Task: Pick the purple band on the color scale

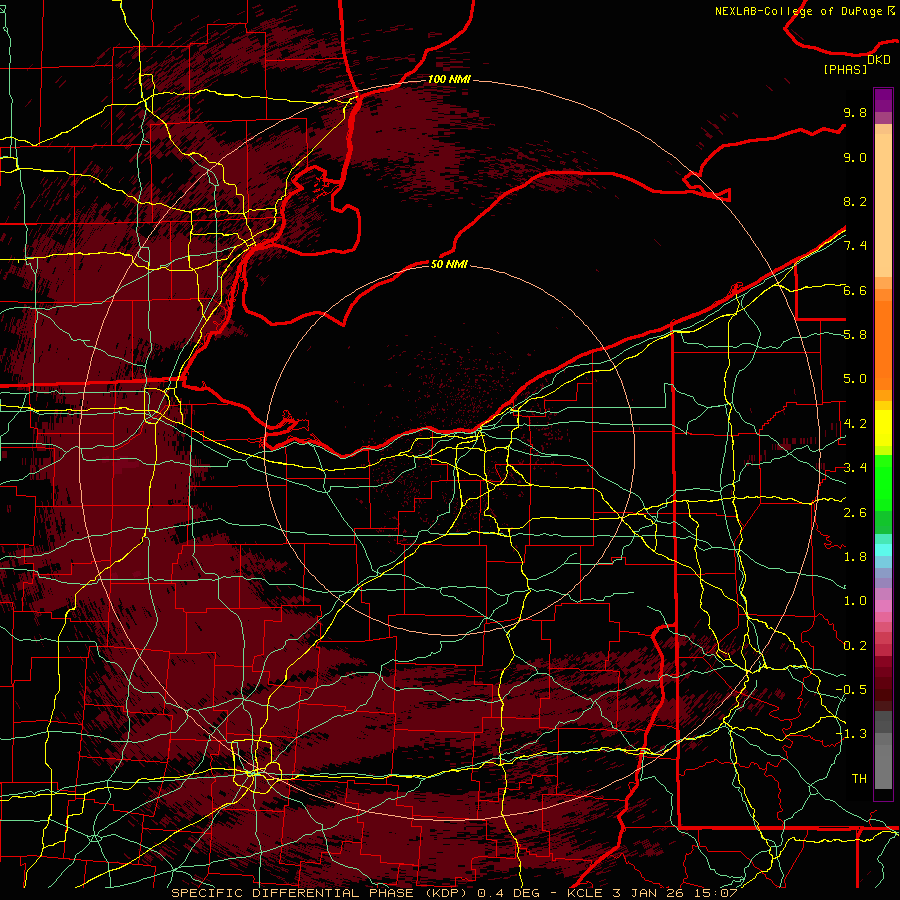Action: tap(883, 100)
